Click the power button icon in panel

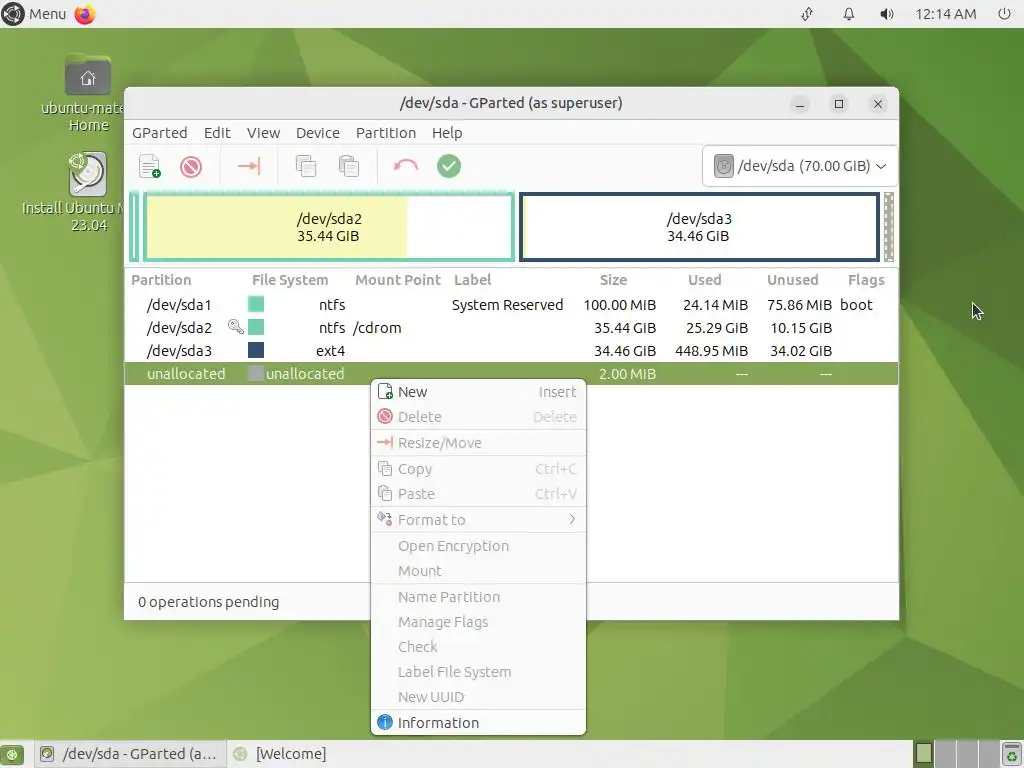[1004, 14]
